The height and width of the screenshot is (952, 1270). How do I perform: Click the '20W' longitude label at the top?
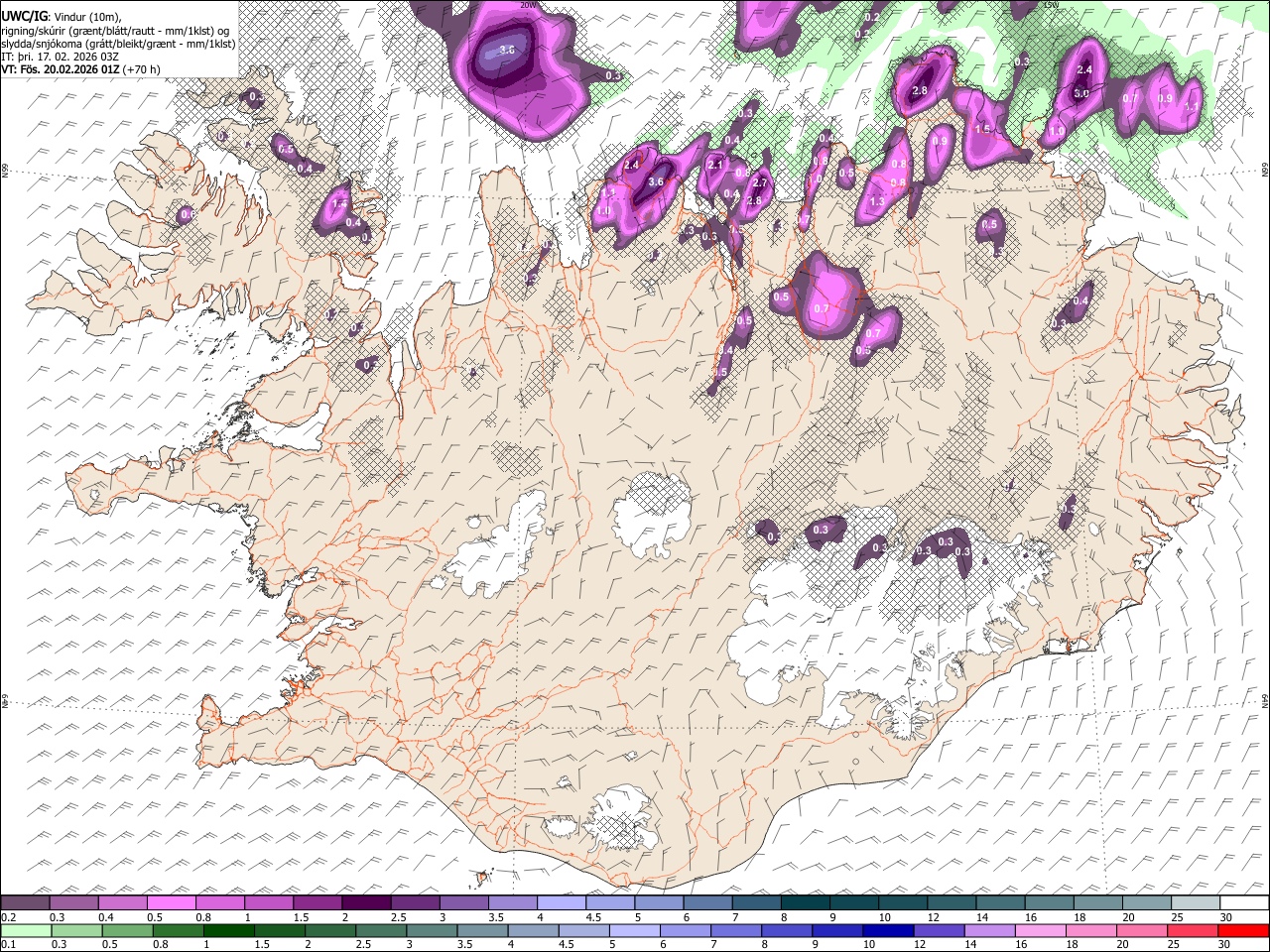point(528,5)
